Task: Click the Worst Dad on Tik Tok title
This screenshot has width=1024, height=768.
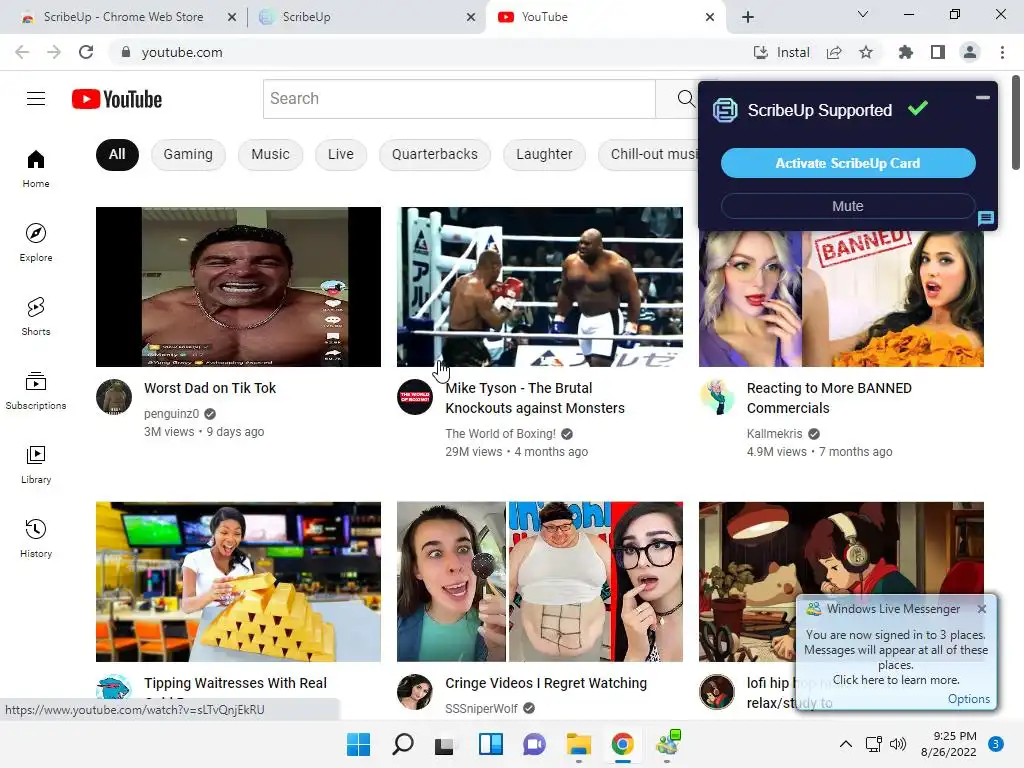Action: tap(210, 388)
